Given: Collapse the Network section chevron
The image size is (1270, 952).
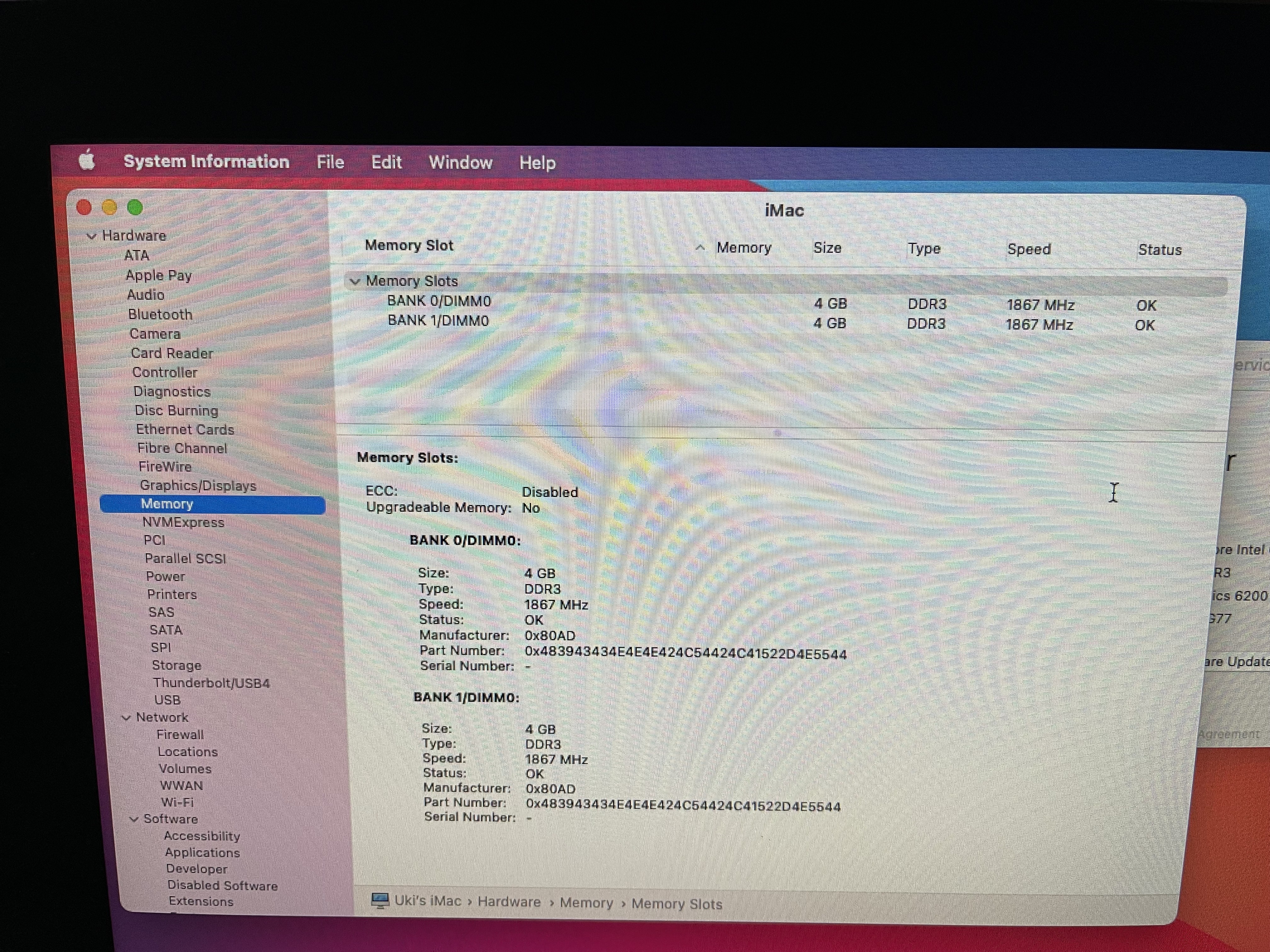Looking at the screenshot, I should [x=126, y=718].
